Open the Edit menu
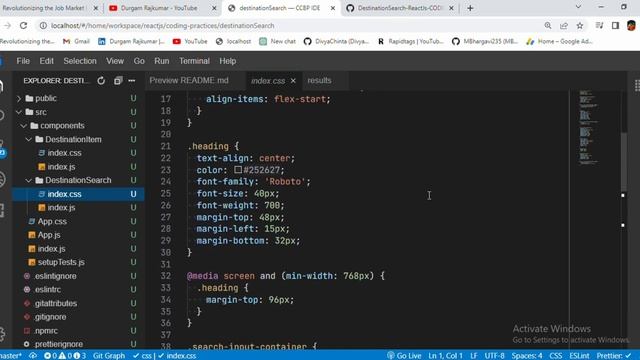Viewport: 640px width, 360px height. pos(46,61)
